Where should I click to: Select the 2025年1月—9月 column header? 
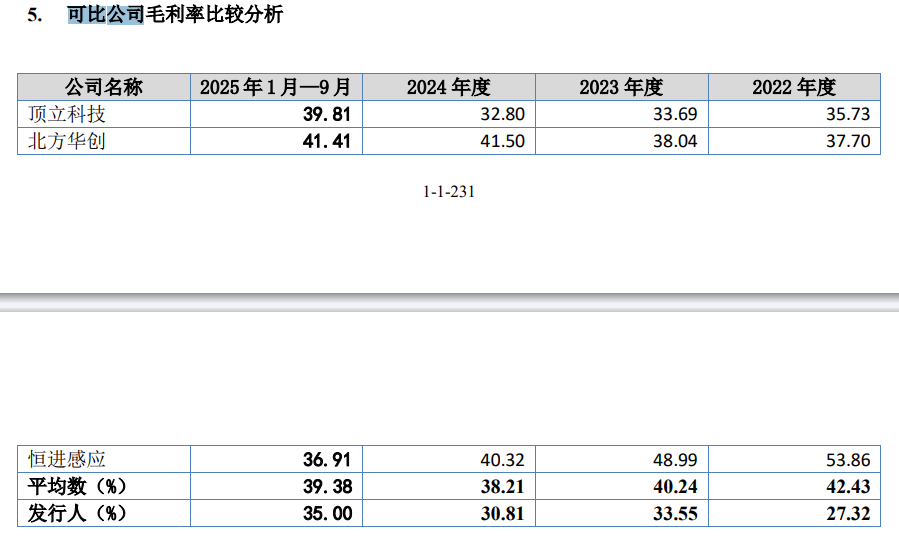point(275,87)
